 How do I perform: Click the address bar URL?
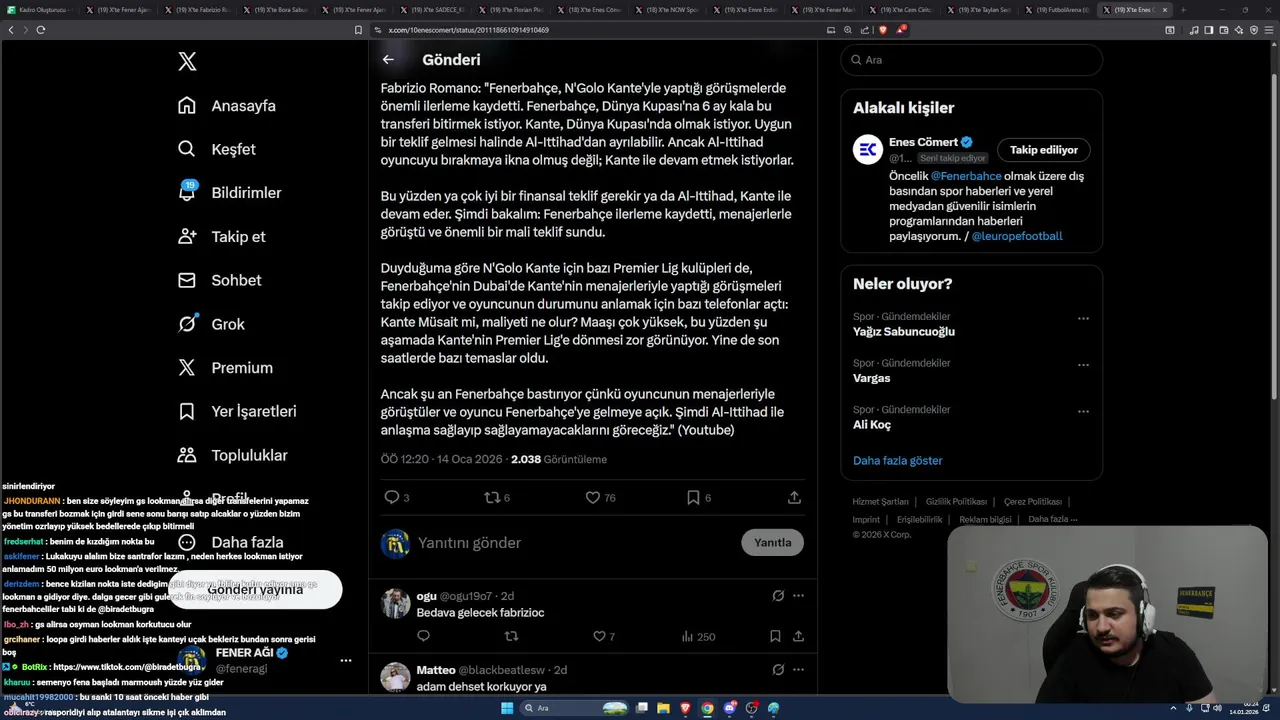[x=468, y=30]
